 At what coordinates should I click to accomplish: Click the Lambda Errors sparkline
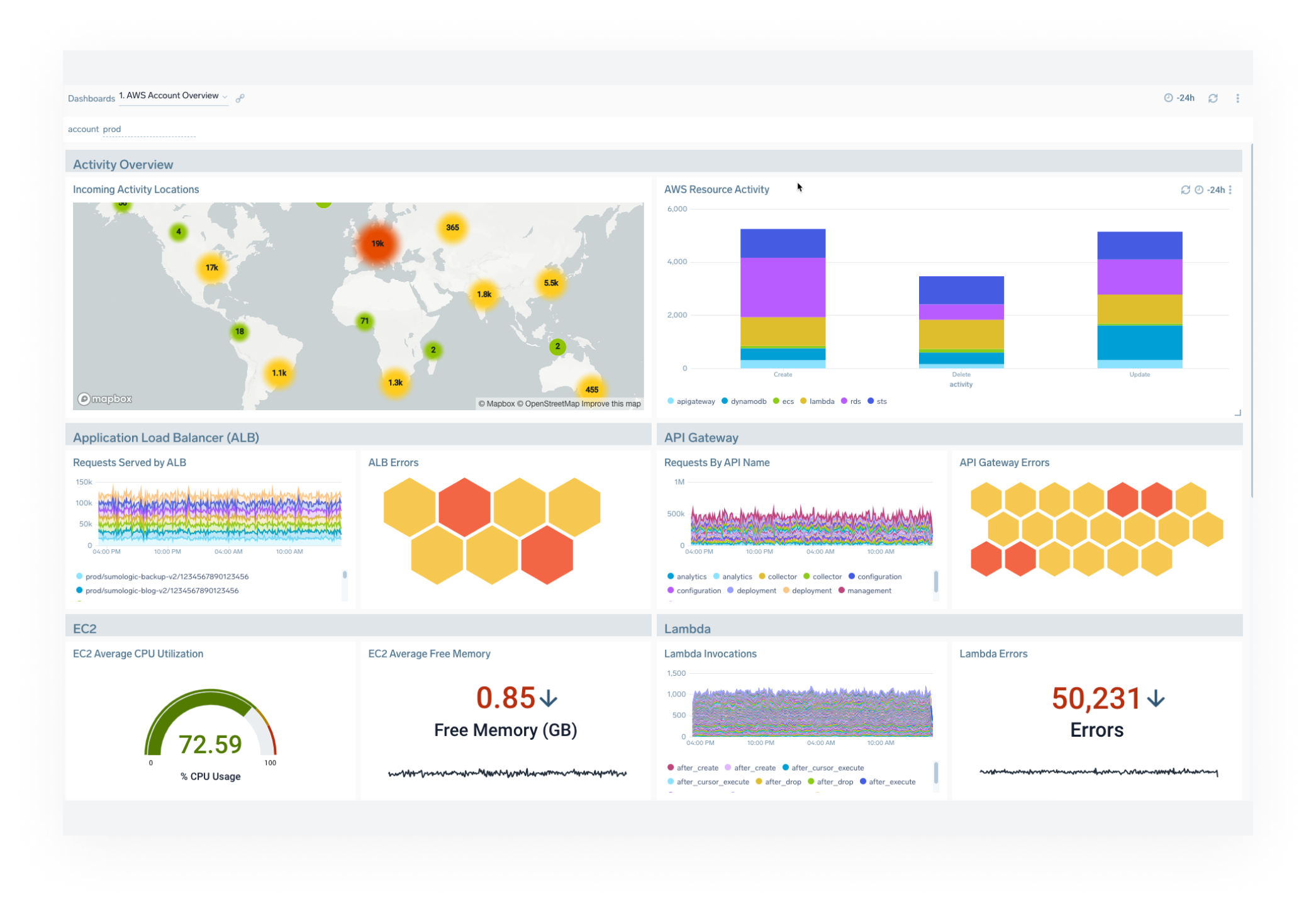pyautogui.click(x=1099, y=772)
